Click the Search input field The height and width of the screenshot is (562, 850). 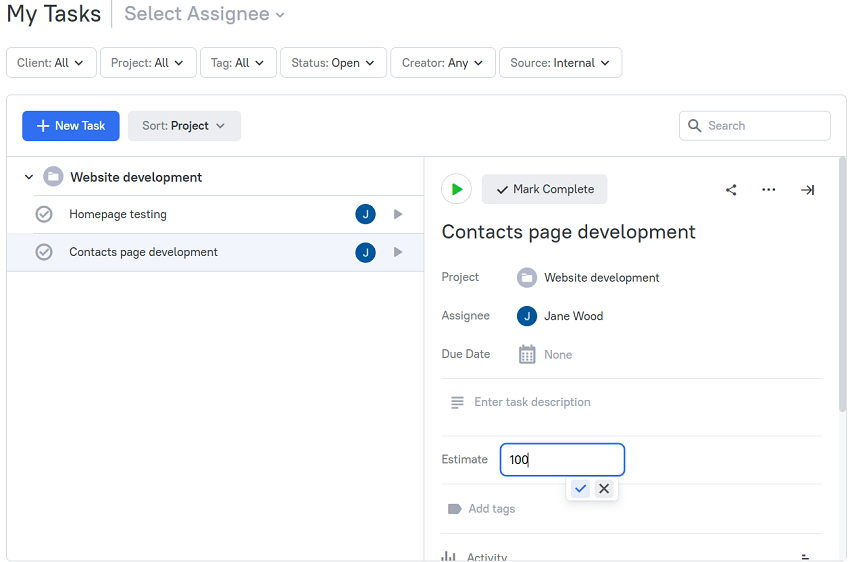[x=755, y=126]
